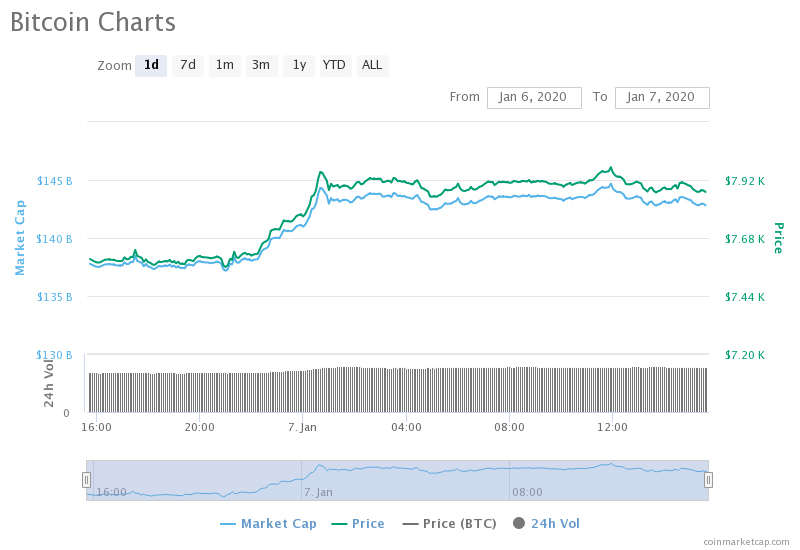
Task: Toggle the Market Cap series in legend
Action: point(268,523)
